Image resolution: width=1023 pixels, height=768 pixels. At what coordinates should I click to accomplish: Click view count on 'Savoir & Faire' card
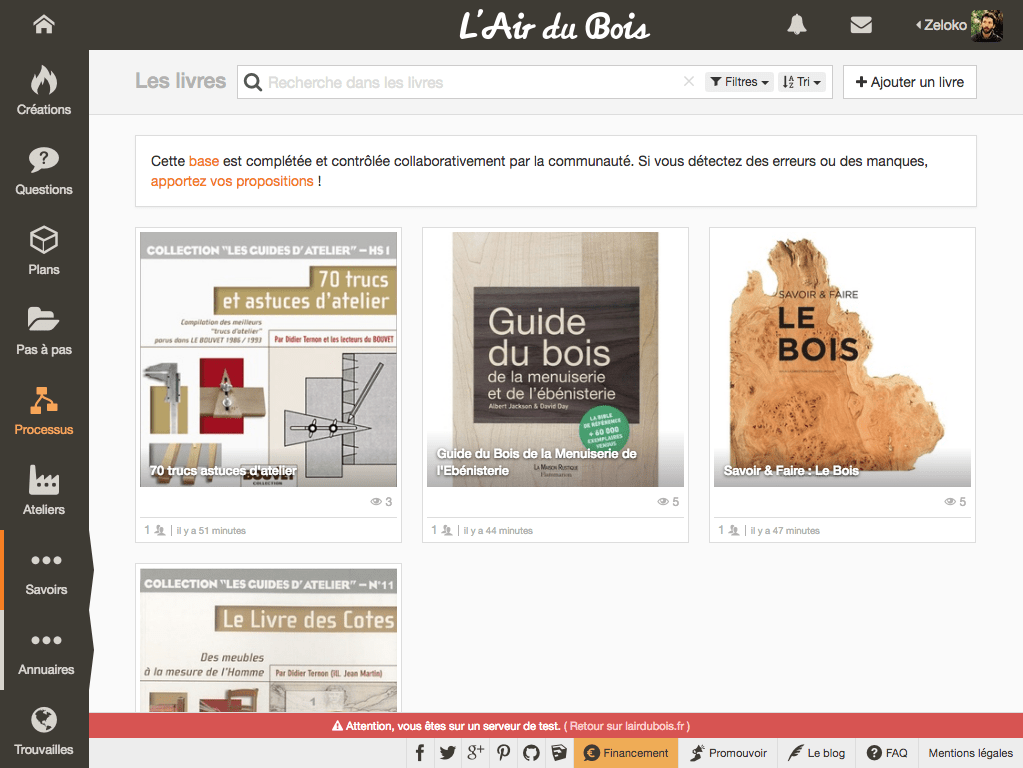pyautogui.click(x=955, y=502)
